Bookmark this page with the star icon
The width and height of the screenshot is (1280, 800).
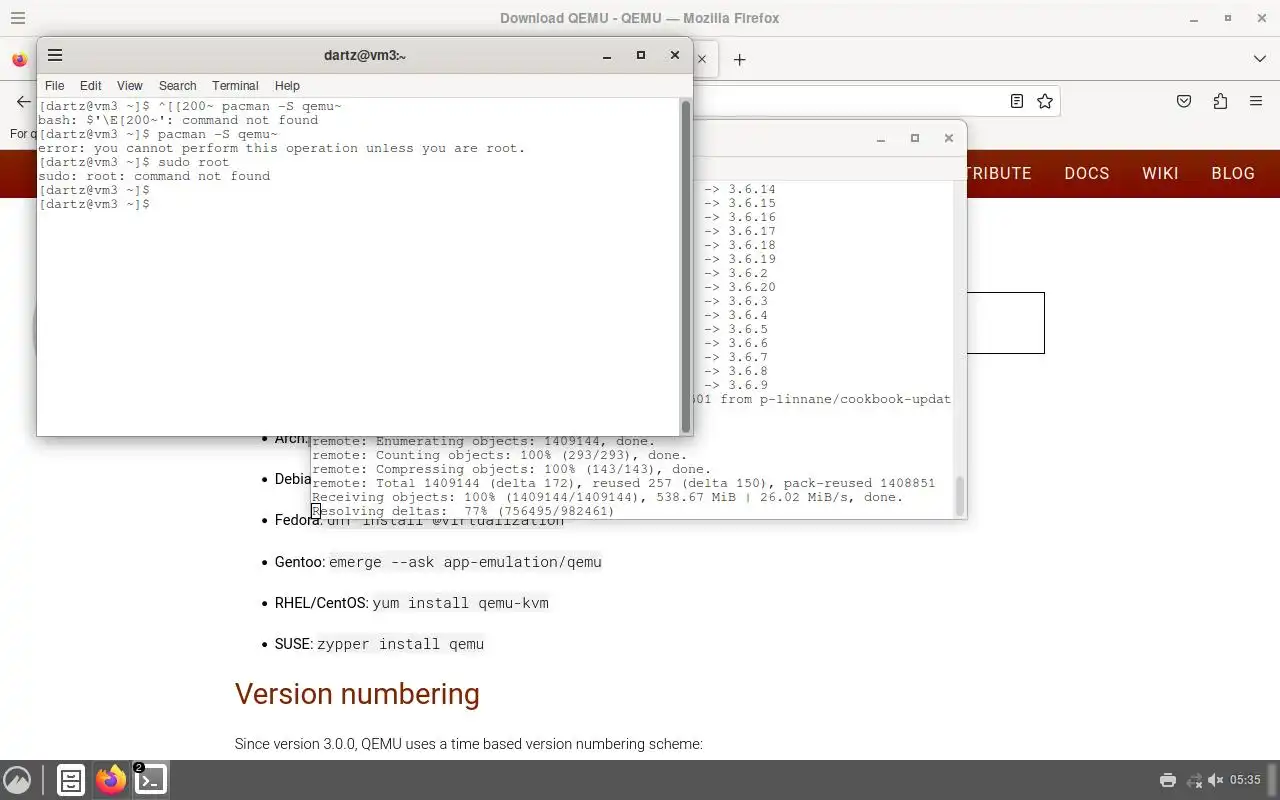pos(1045,101)
